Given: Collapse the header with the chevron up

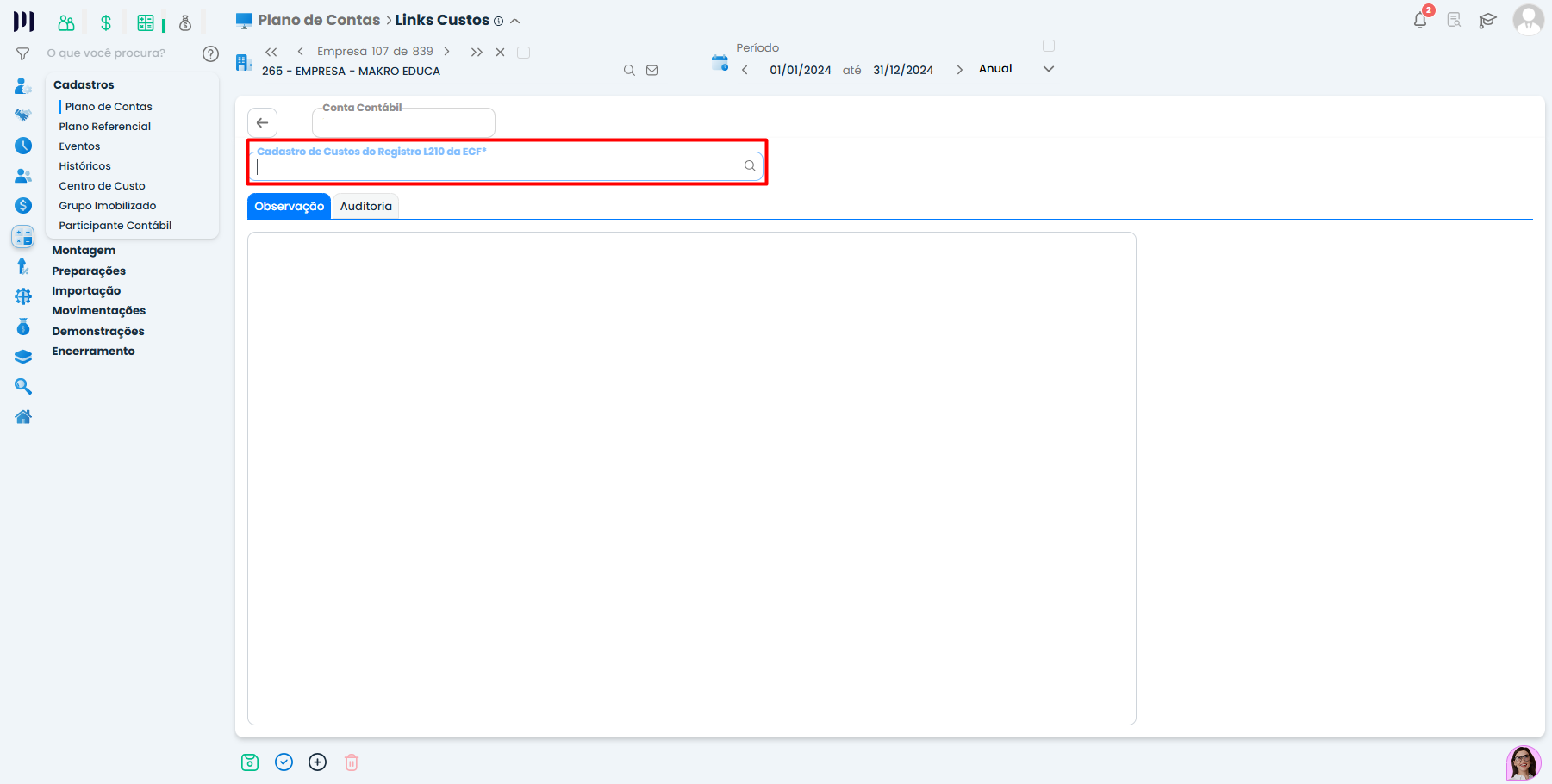Looking at the screenshot, I should 515,22.
